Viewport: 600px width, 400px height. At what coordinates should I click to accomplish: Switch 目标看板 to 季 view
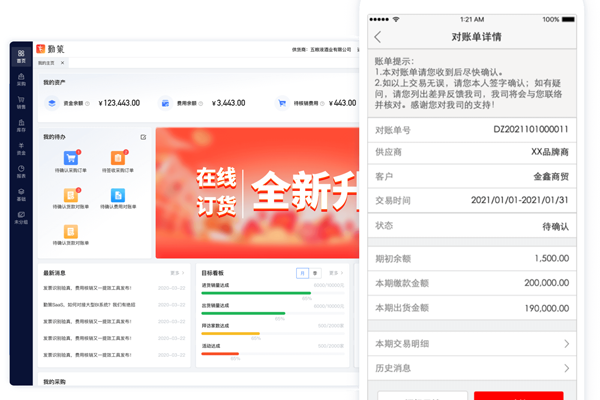coord(314,272)
